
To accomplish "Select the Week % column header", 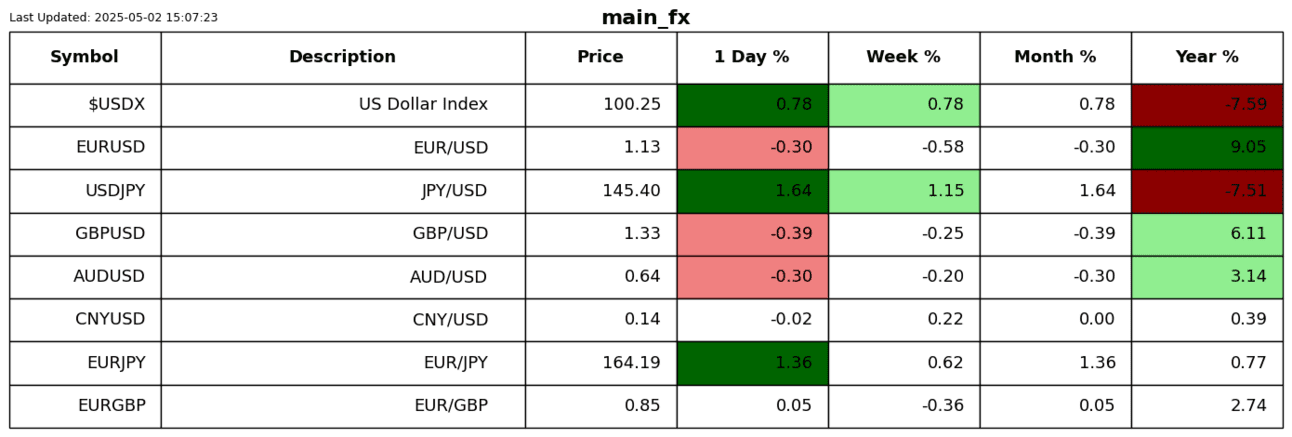I will click(903, 57).
